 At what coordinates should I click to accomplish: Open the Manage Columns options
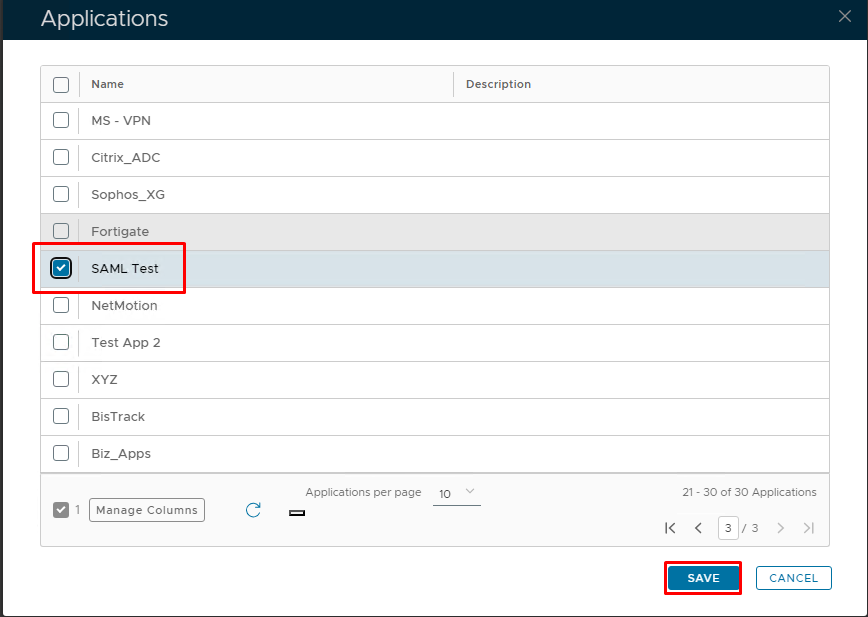[x=147, y=510]
